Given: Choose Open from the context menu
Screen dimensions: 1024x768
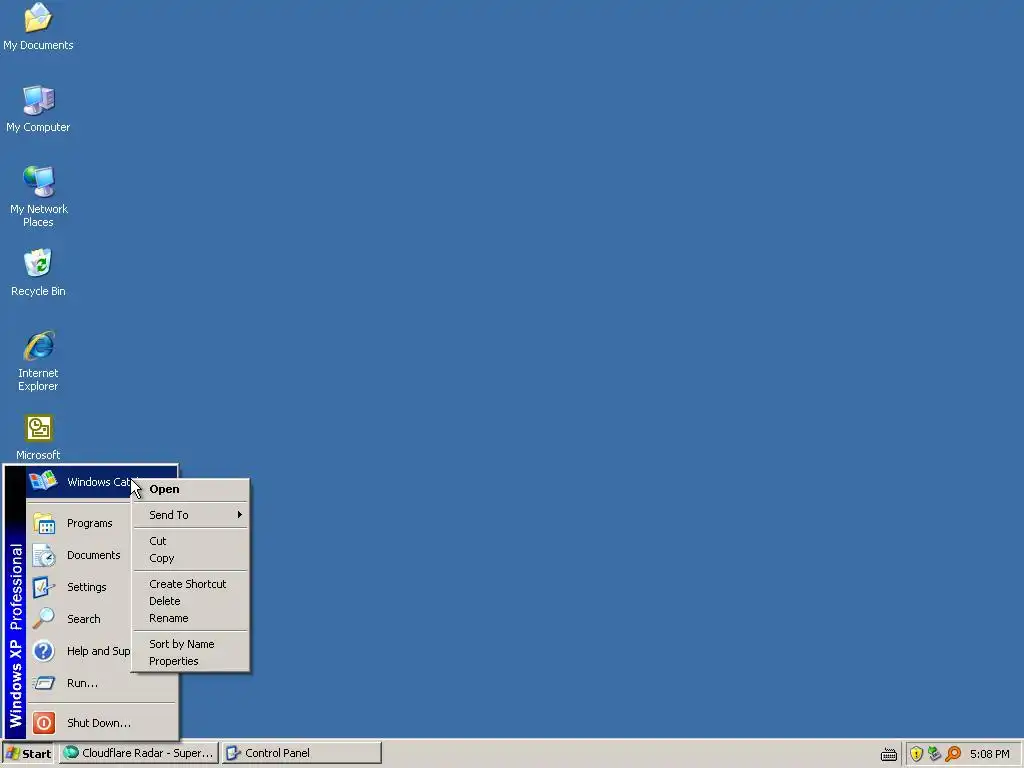Looking at the screenshot, I should click(x=191, y=489).
